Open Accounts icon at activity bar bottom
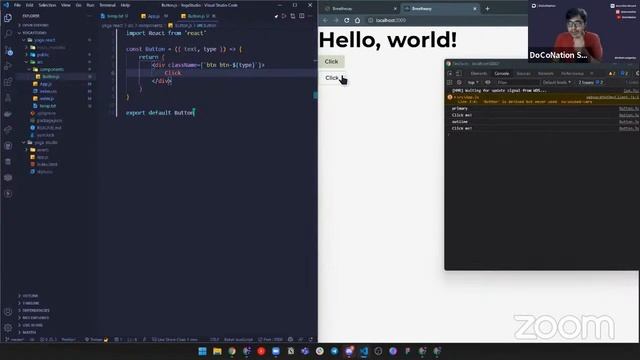The width and height of the screenshot is (640, 360). click(x=8, y=312)
